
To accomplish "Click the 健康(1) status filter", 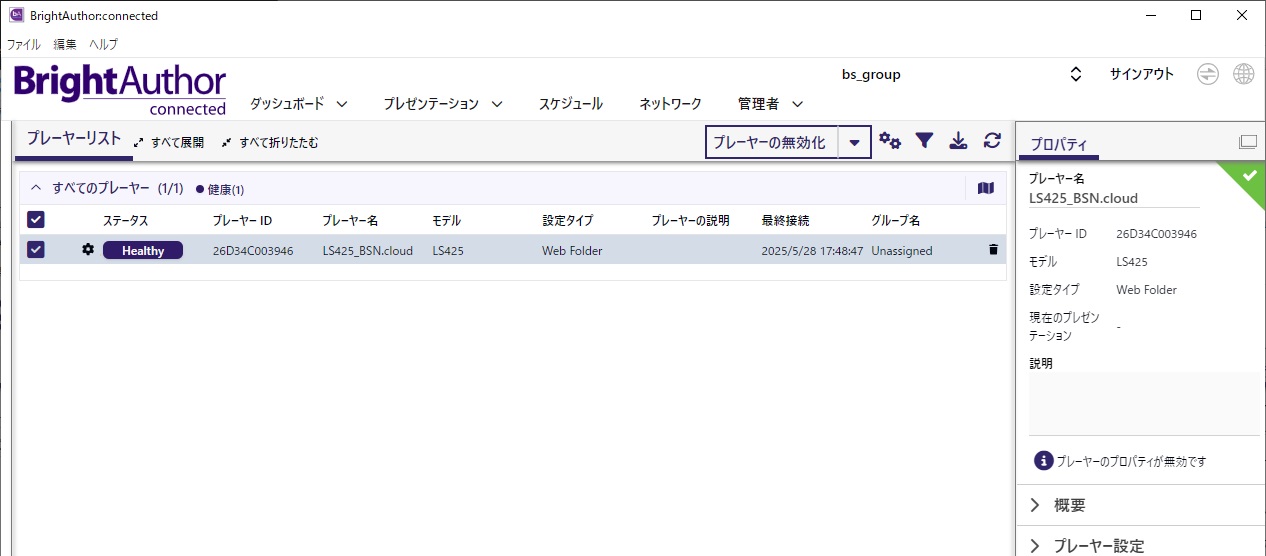I will coord(220,189).
